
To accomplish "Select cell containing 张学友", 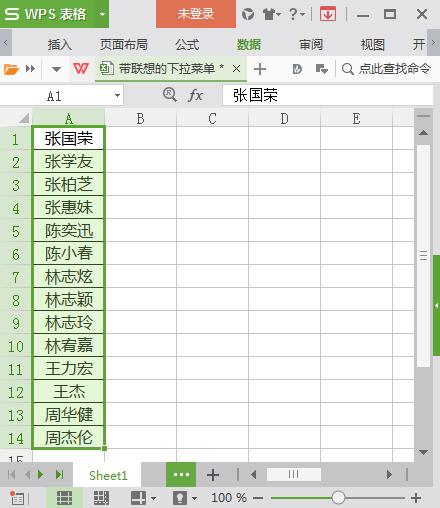I will [69, 161].
